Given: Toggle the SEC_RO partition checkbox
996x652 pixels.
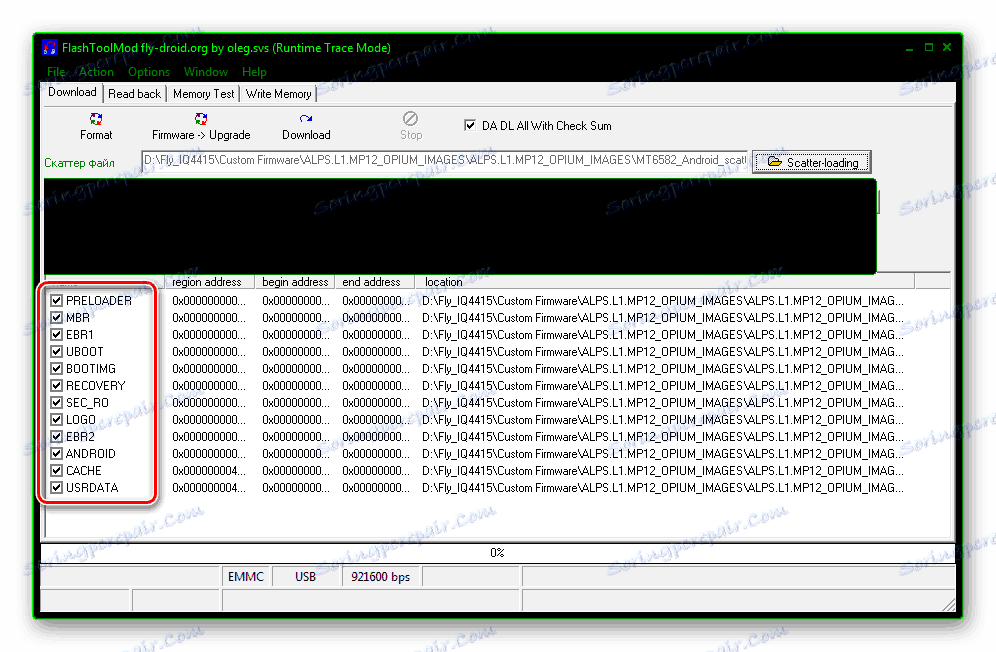Looking at the screenshot, I should [x=57, y=403].
